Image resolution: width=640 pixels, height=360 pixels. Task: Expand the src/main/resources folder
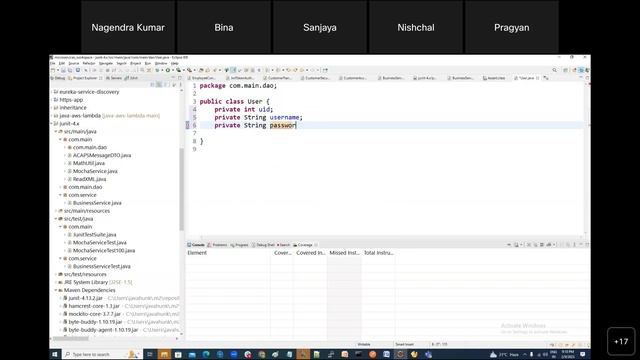click(56, 211)
